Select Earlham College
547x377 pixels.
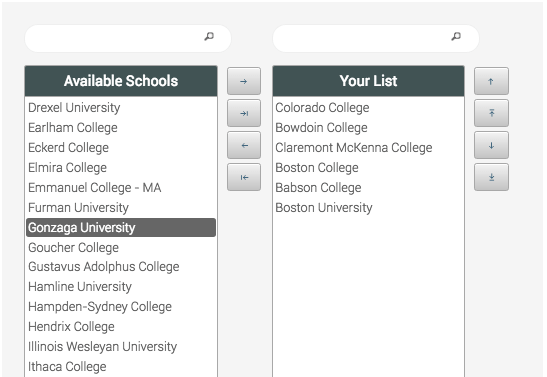click(x=121, y=128)
